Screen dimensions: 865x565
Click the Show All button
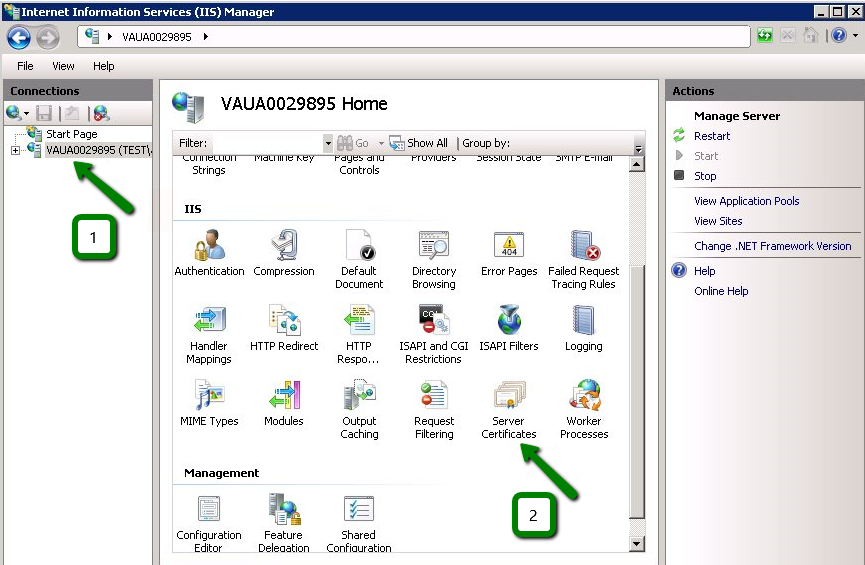coord(419,143)
